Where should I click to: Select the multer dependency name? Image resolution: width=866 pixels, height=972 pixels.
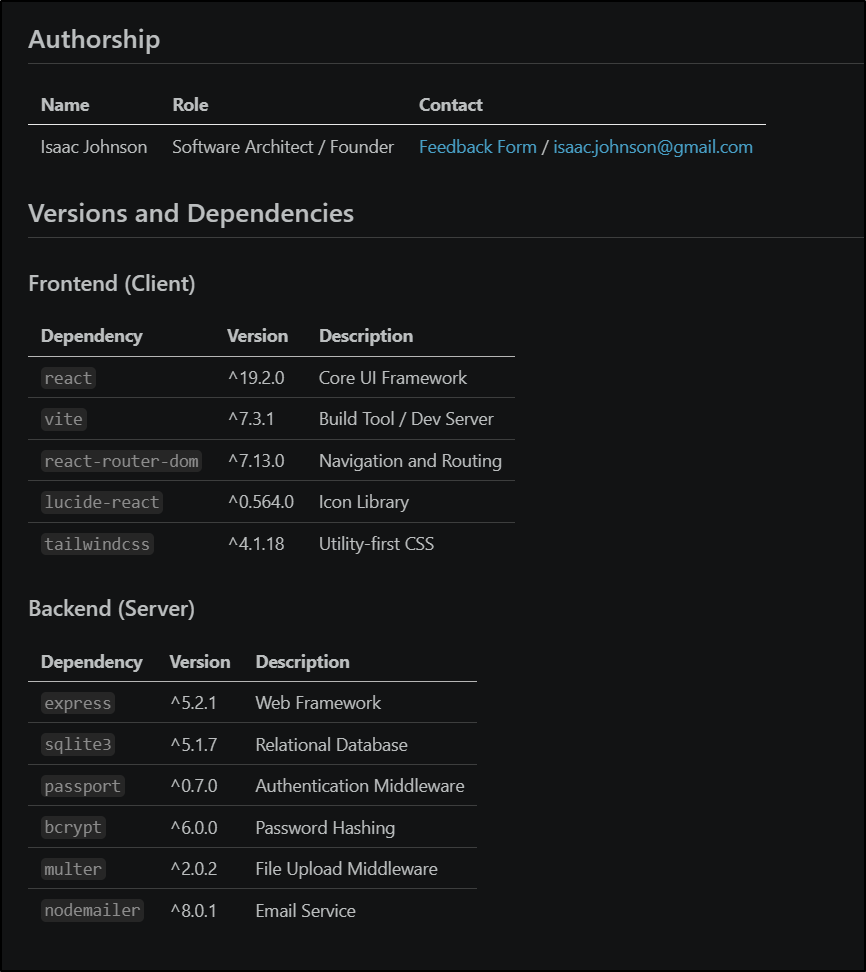point(72,869)
